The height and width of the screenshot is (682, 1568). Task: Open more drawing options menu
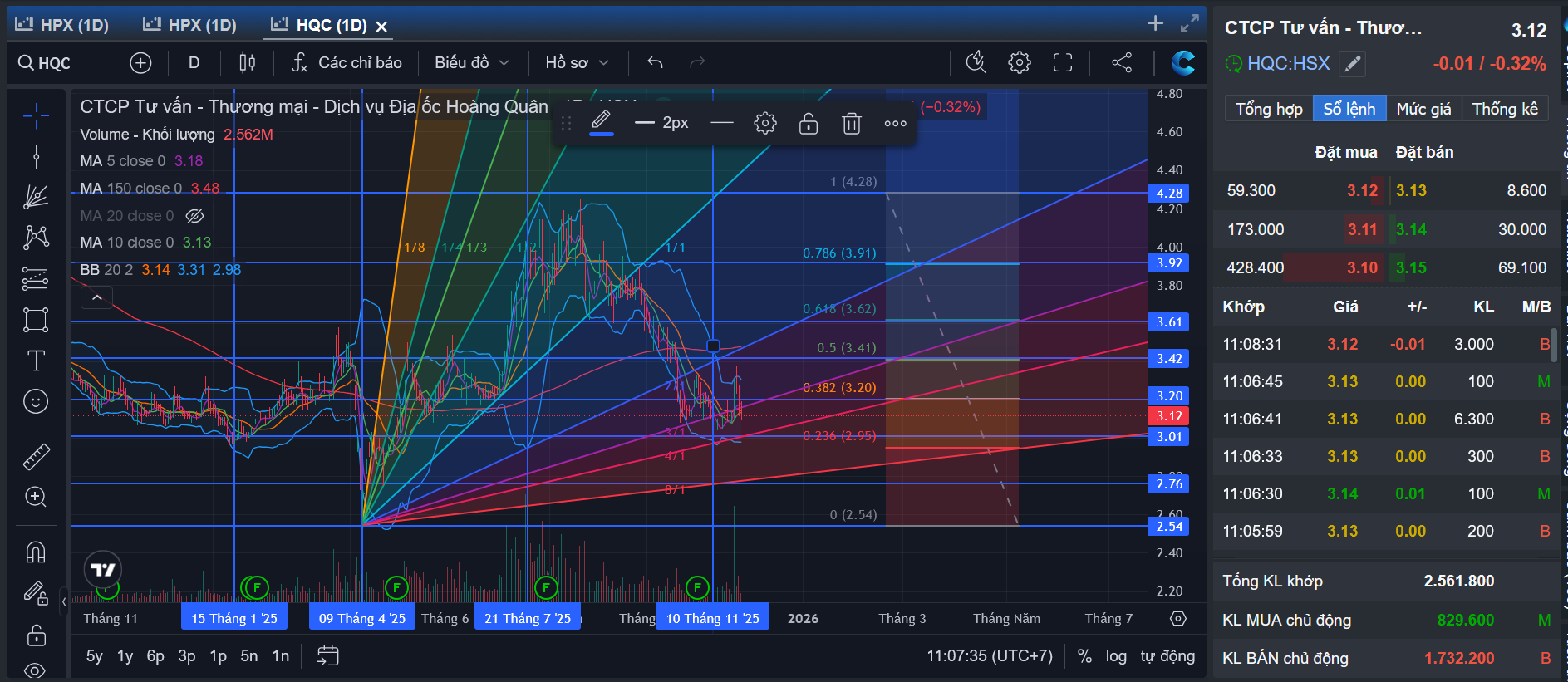895,124
